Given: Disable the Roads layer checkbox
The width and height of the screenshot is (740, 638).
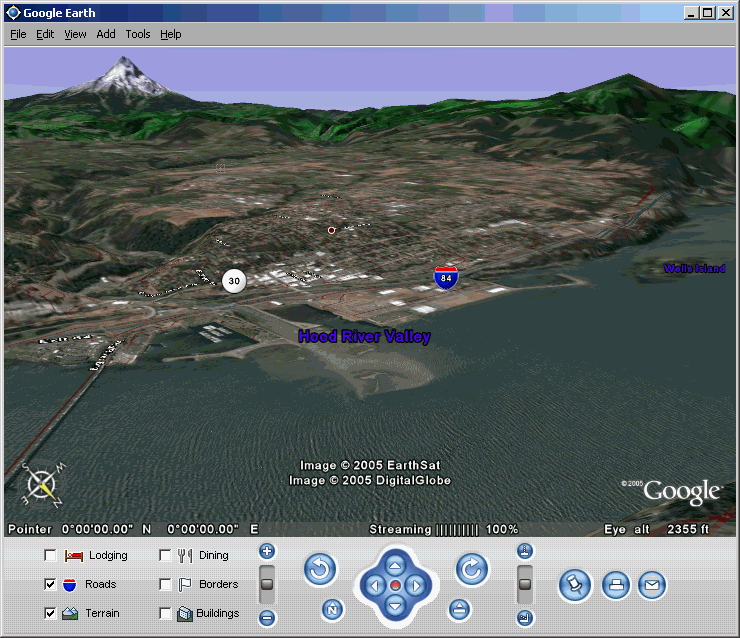Looking at the screenshot, I should pos(50,584).
